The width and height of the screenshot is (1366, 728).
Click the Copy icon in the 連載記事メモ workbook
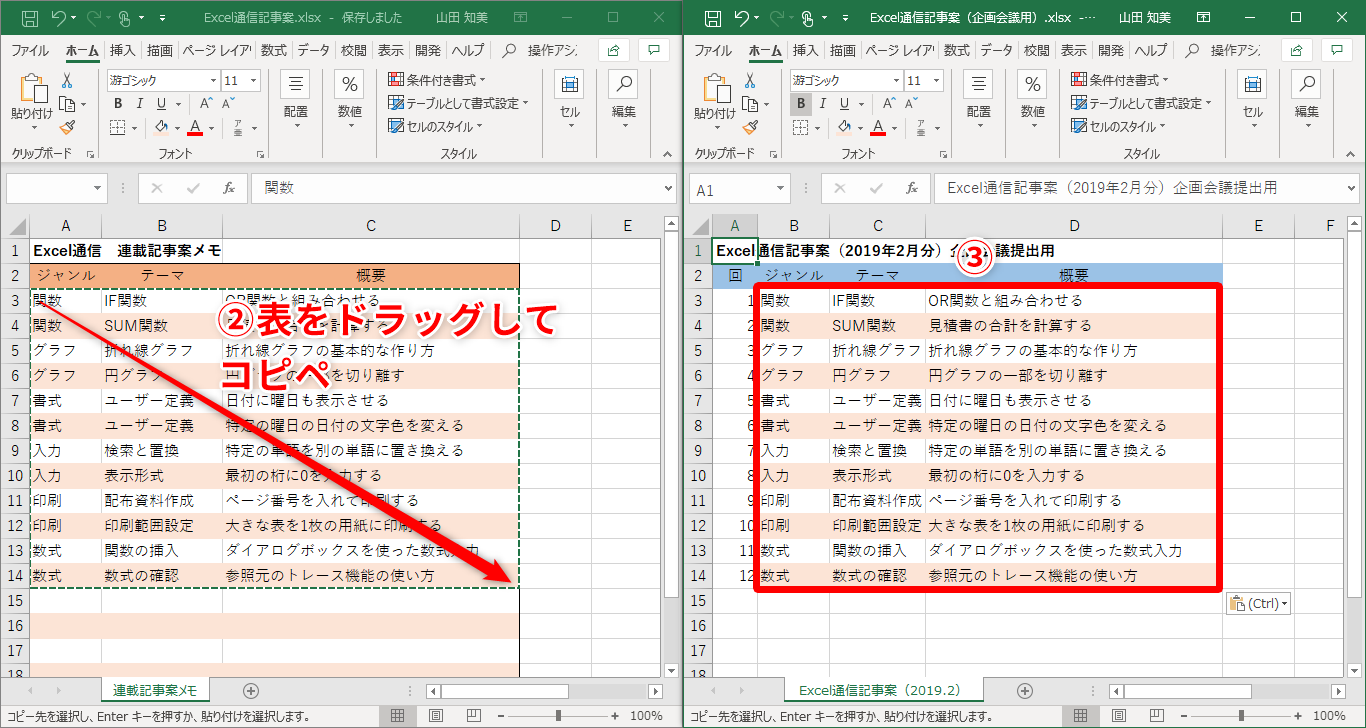(x=66, y=104)
